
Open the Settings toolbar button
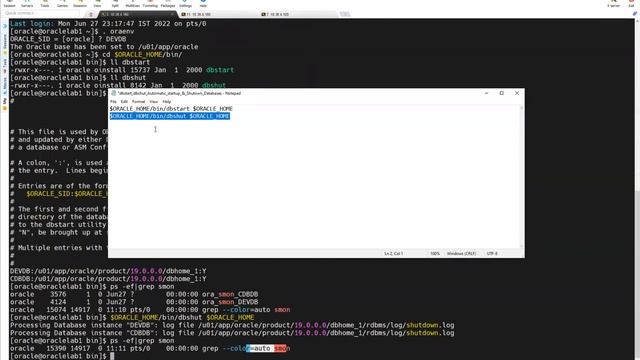click(185, 4)
